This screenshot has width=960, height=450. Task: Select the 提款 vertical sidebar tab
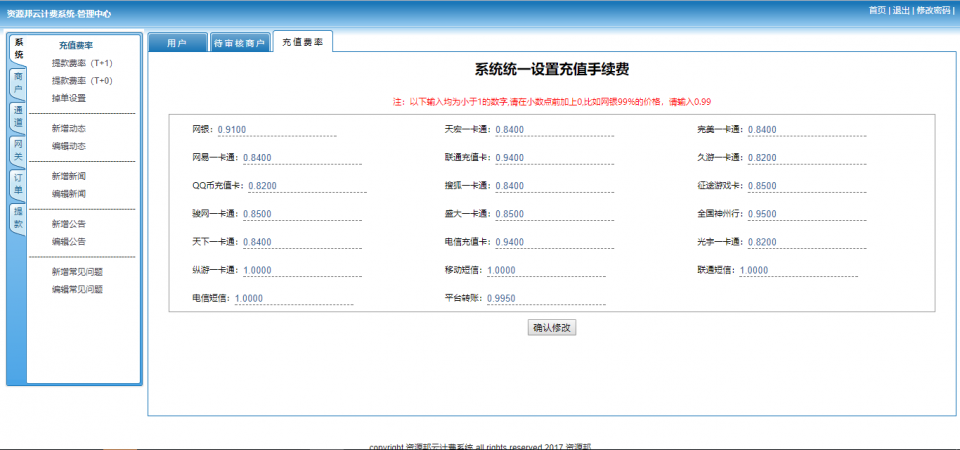click(18, 218)
